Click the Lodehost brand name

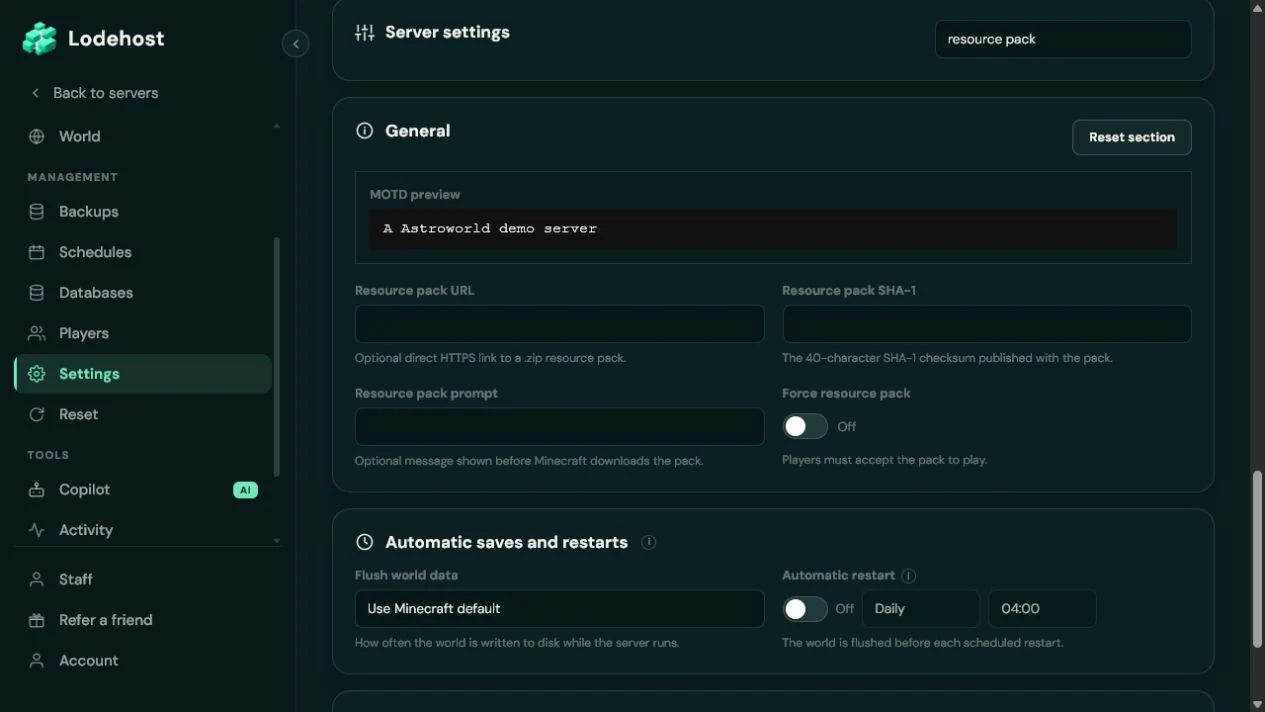coord(116,39)
